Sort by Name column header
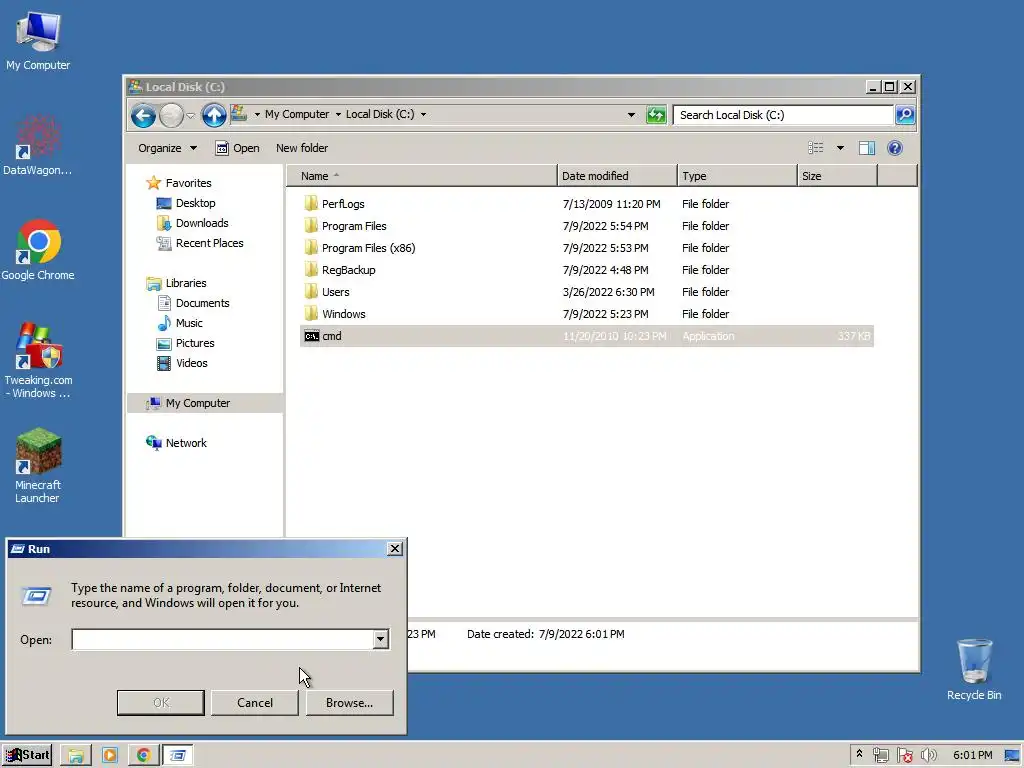The width and height of the screenshot is (1024, 768). (422, 176)
